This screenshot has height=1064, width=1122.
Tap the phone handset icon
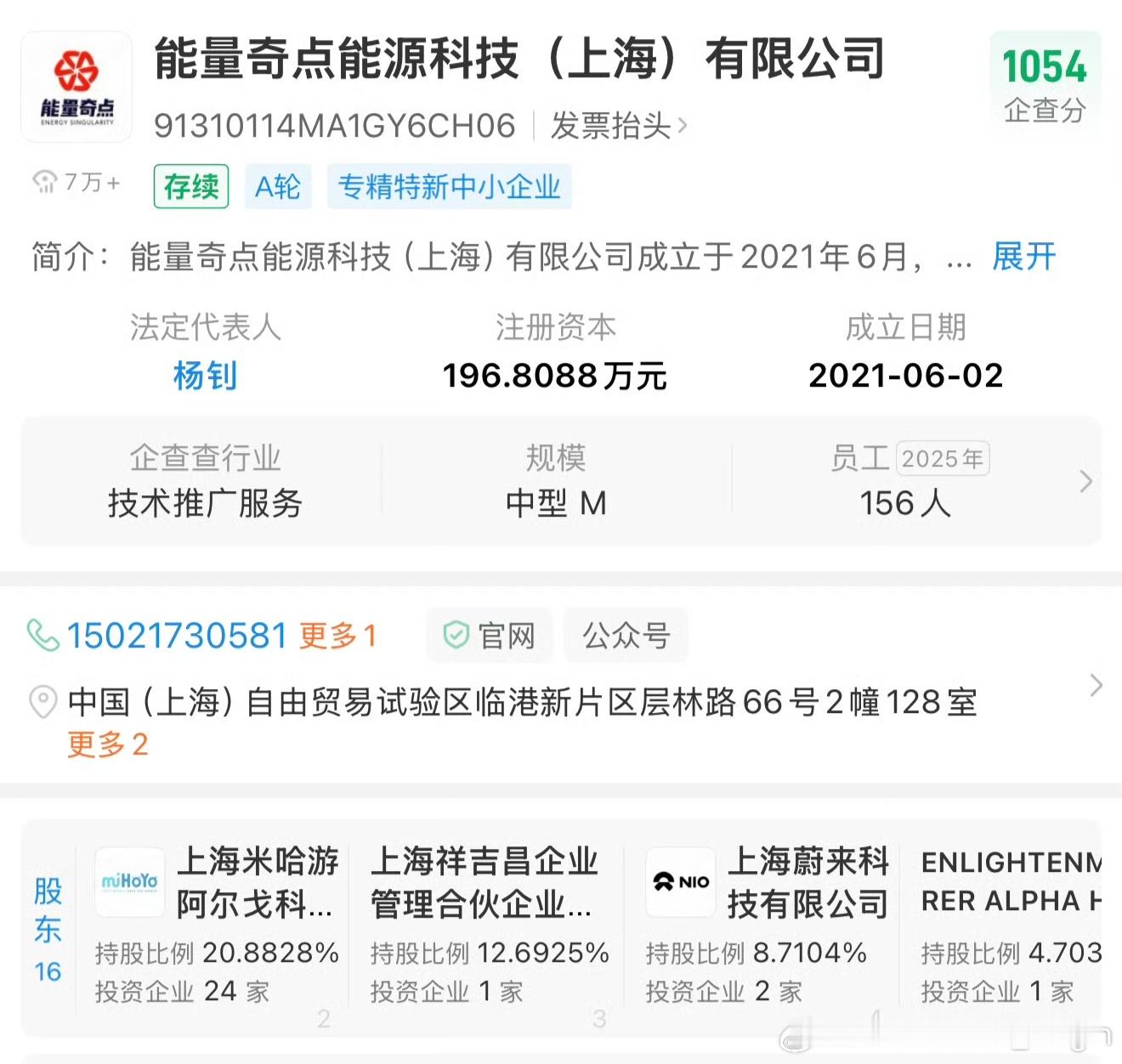click(43, 635)
